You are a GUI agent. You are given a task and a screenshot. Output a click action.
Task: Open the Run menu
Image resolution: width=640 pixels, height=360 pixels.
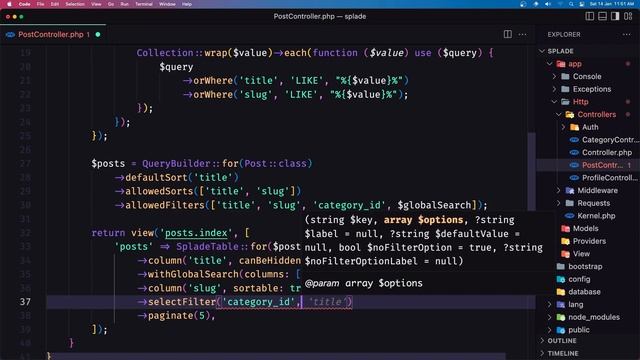(124, 4)
